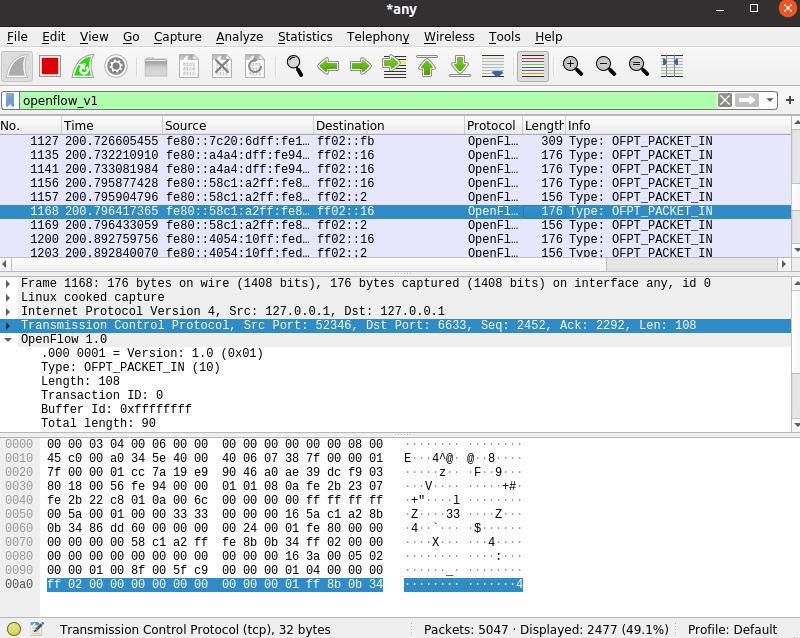Select packet number 1127
The width and height of the screenshot is (800, 638).
coord(395,141)
